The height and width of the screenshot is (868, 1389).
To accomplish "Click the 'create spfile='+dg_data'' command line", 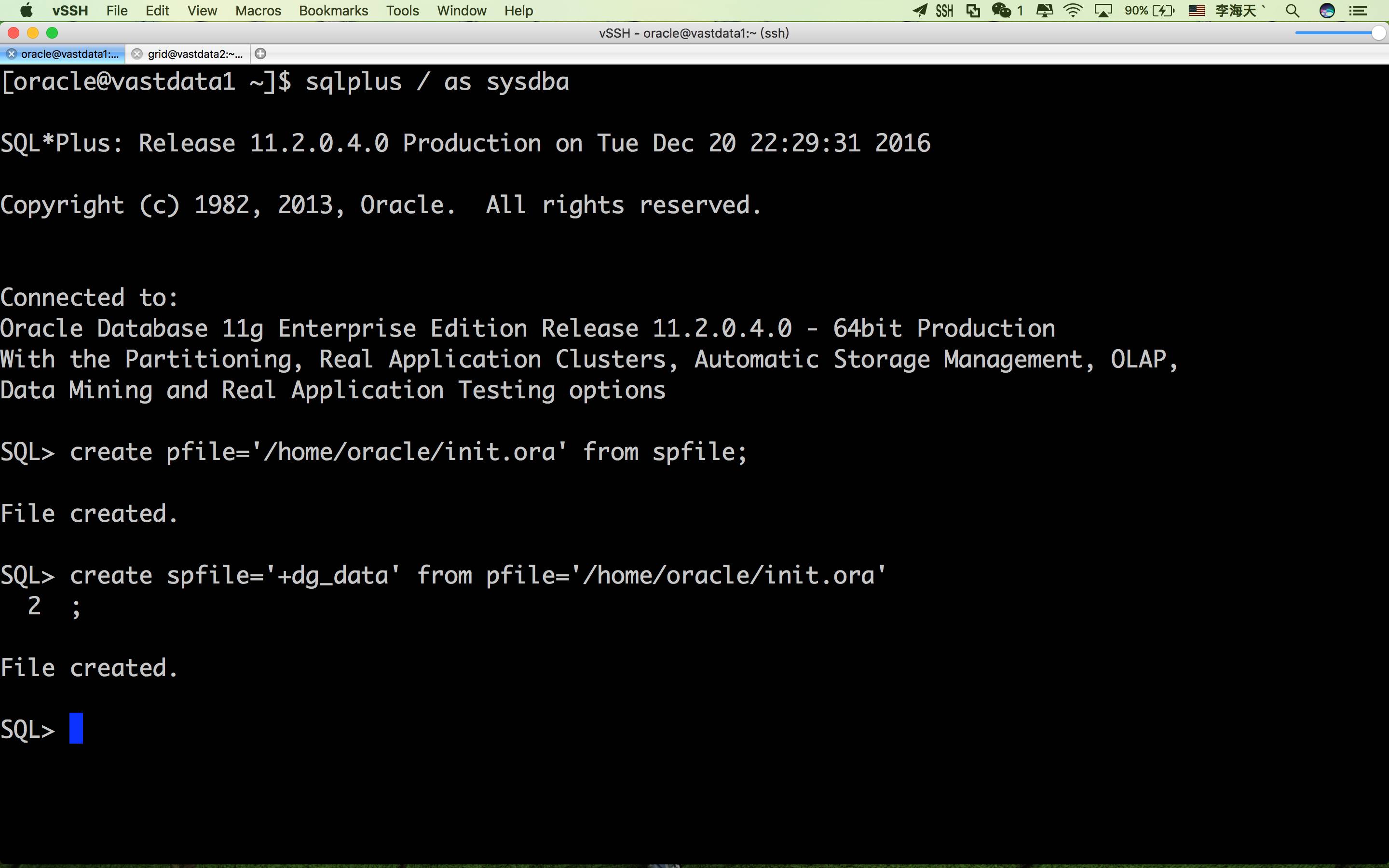I will pos(444,575).
